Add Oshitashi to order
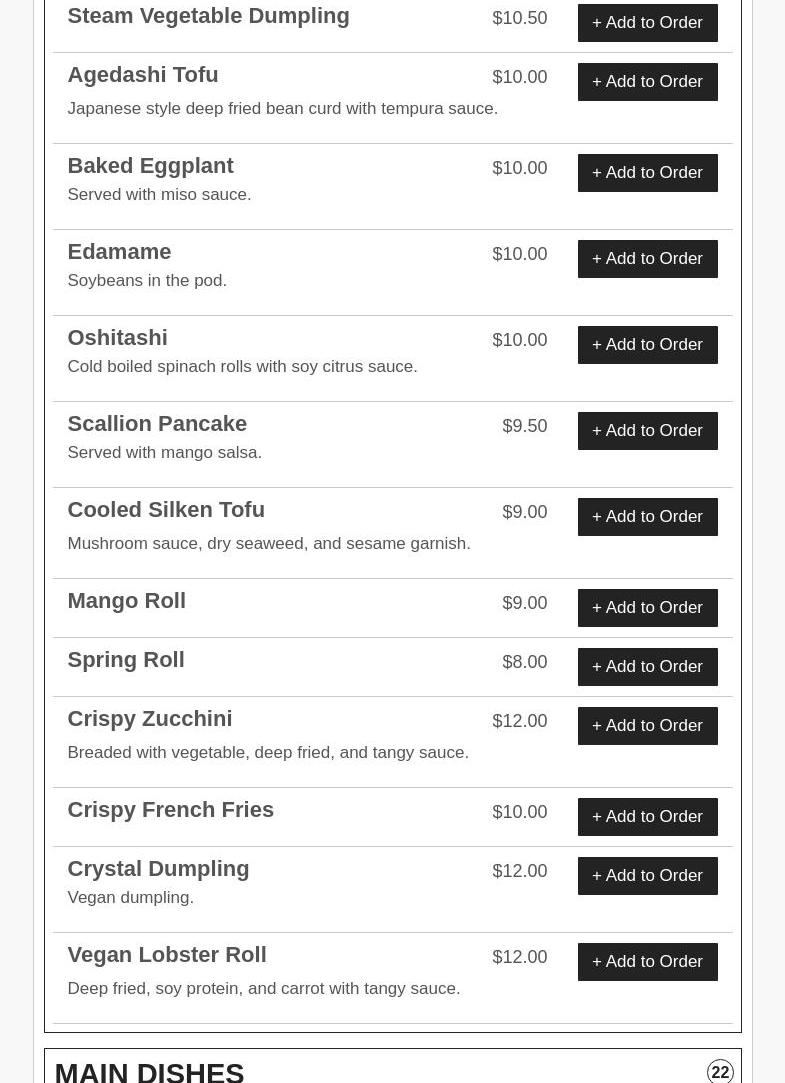This screenshot has height=1083, width=785. [x=647, y=345]
